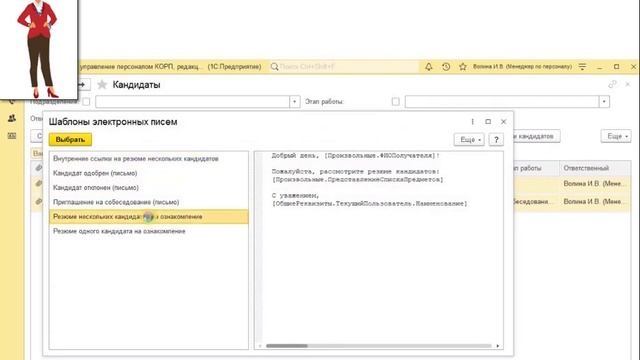Open the dialog's Еще dropdown
The width and height of the screenshot is (640, 360).
tap(469, 140)
